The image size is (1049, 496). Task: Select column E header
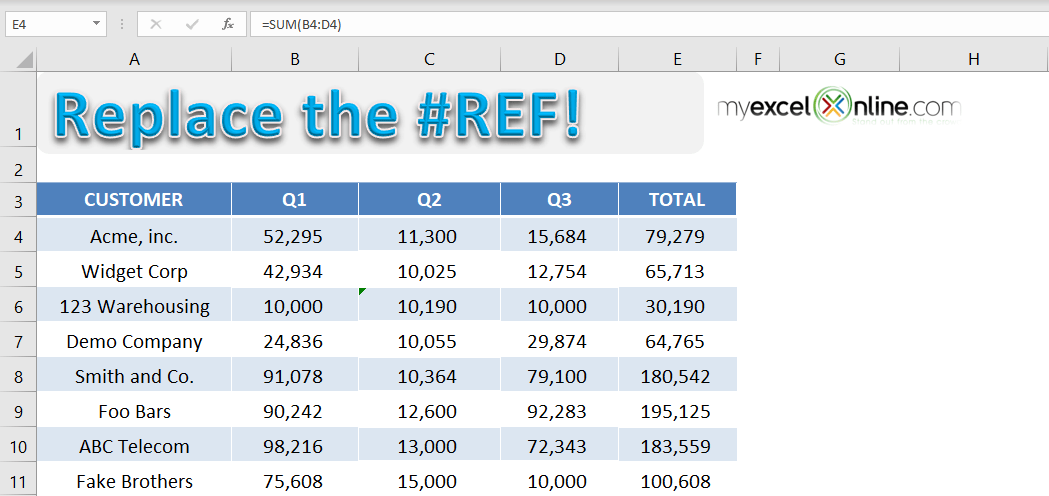click(678, 60)
